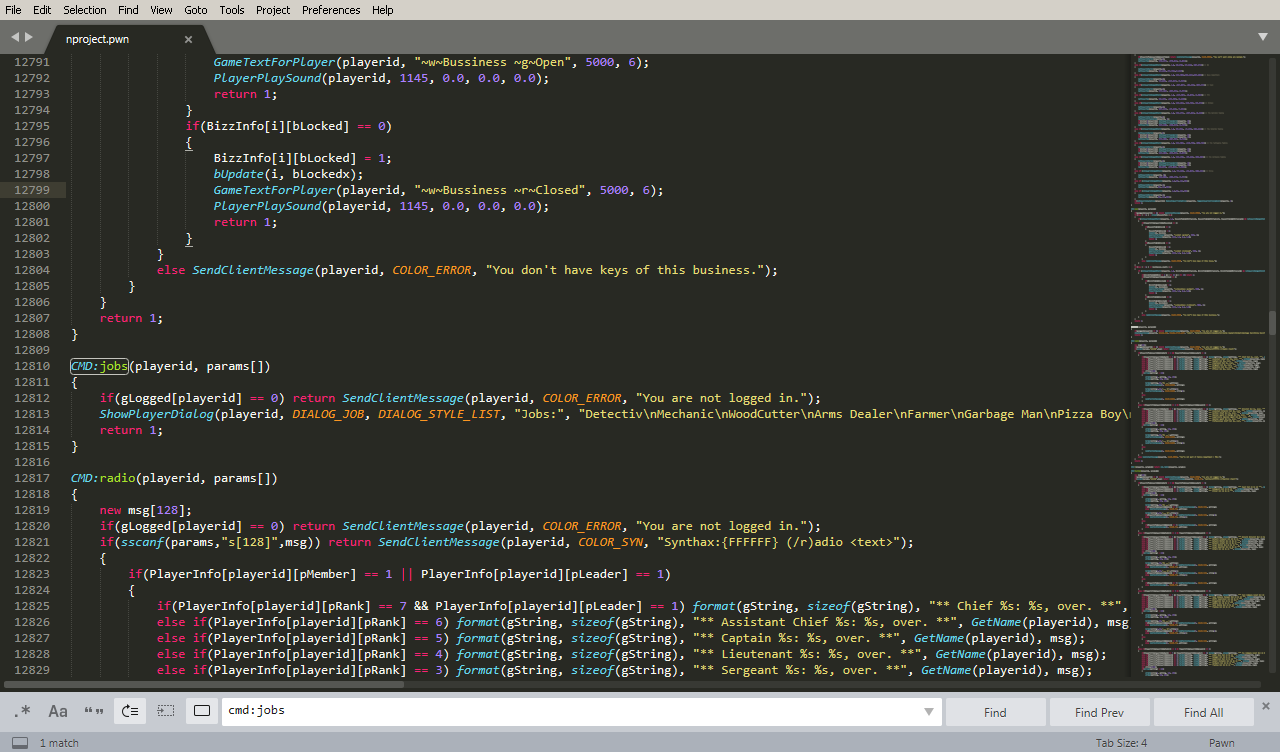Toggle wrap-around search option
Screen dimensions: 1280x752
(130, 711)
